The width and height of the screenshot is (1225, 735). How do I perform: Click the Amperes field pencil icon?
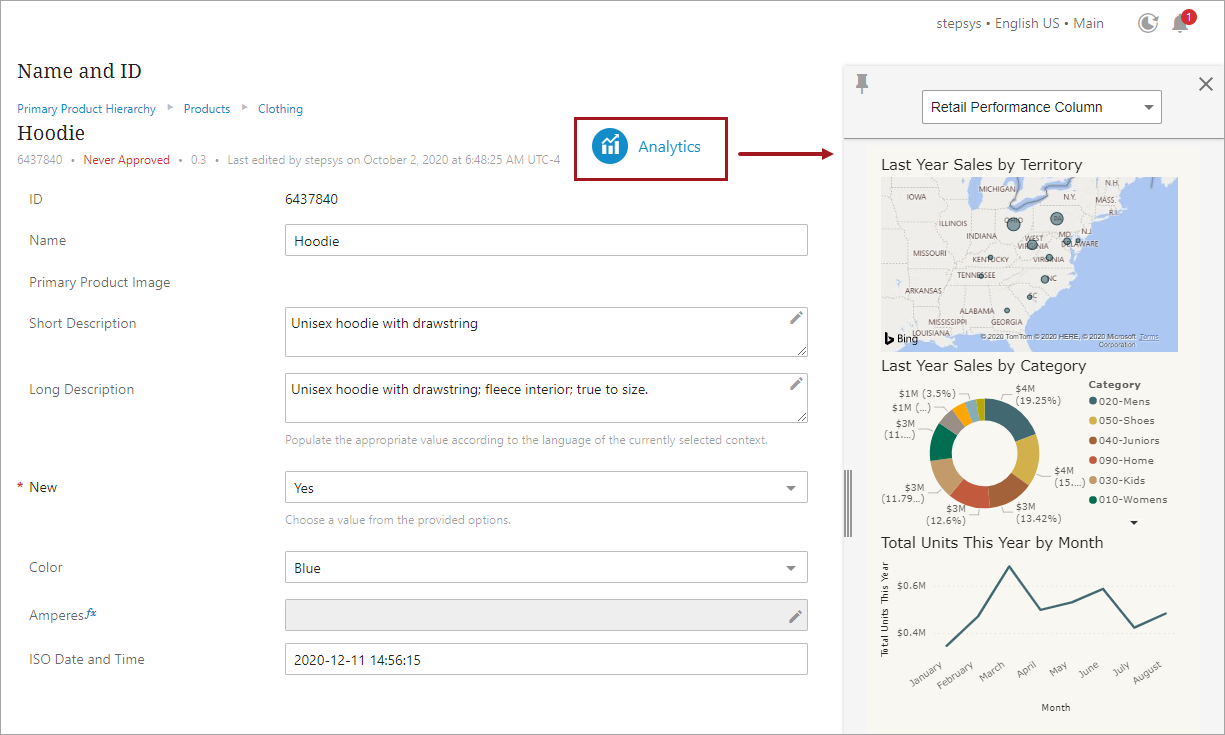(x=796, y=616)
